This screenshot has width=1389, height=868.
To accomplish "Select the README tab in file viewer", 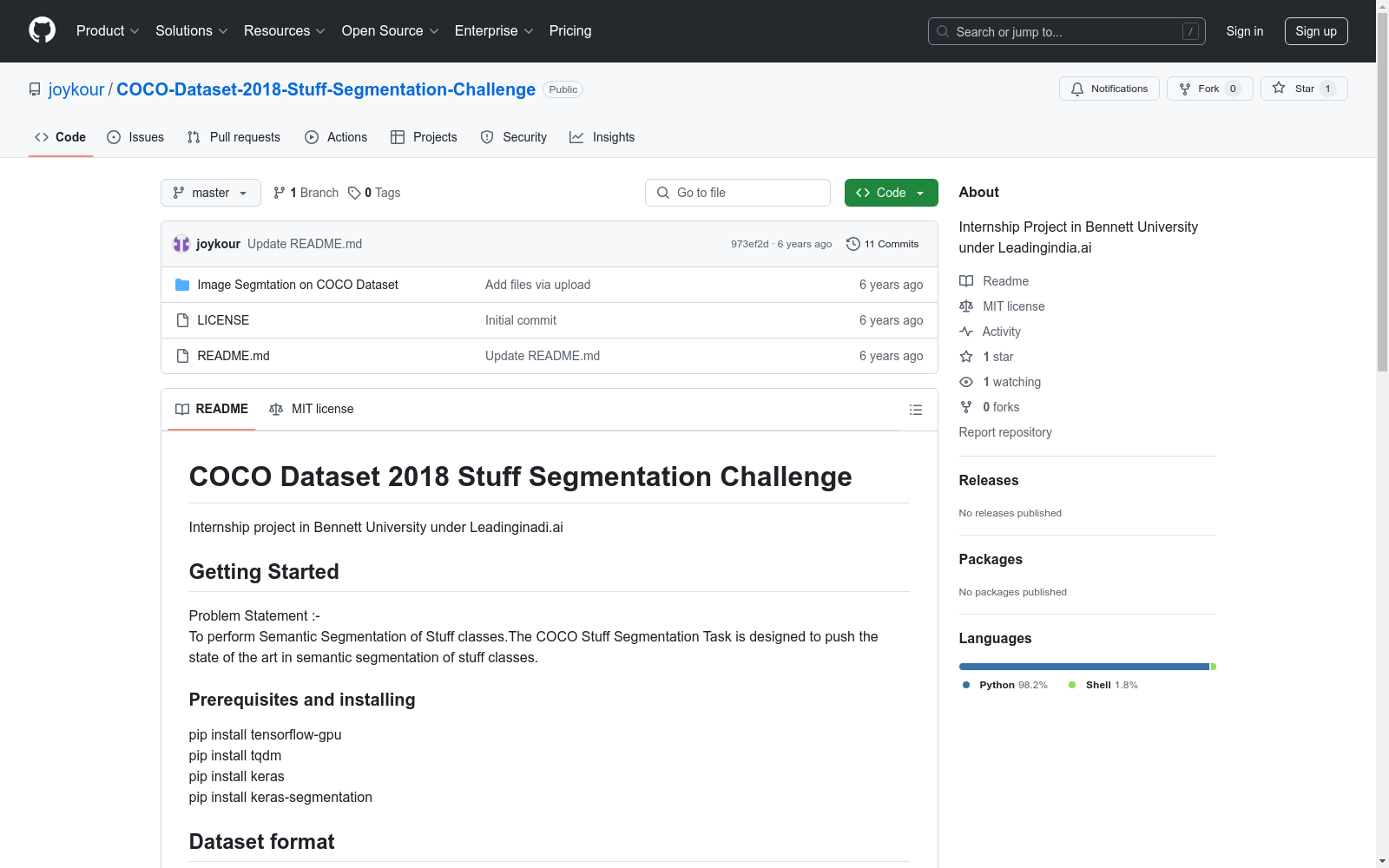I will 212,409.
